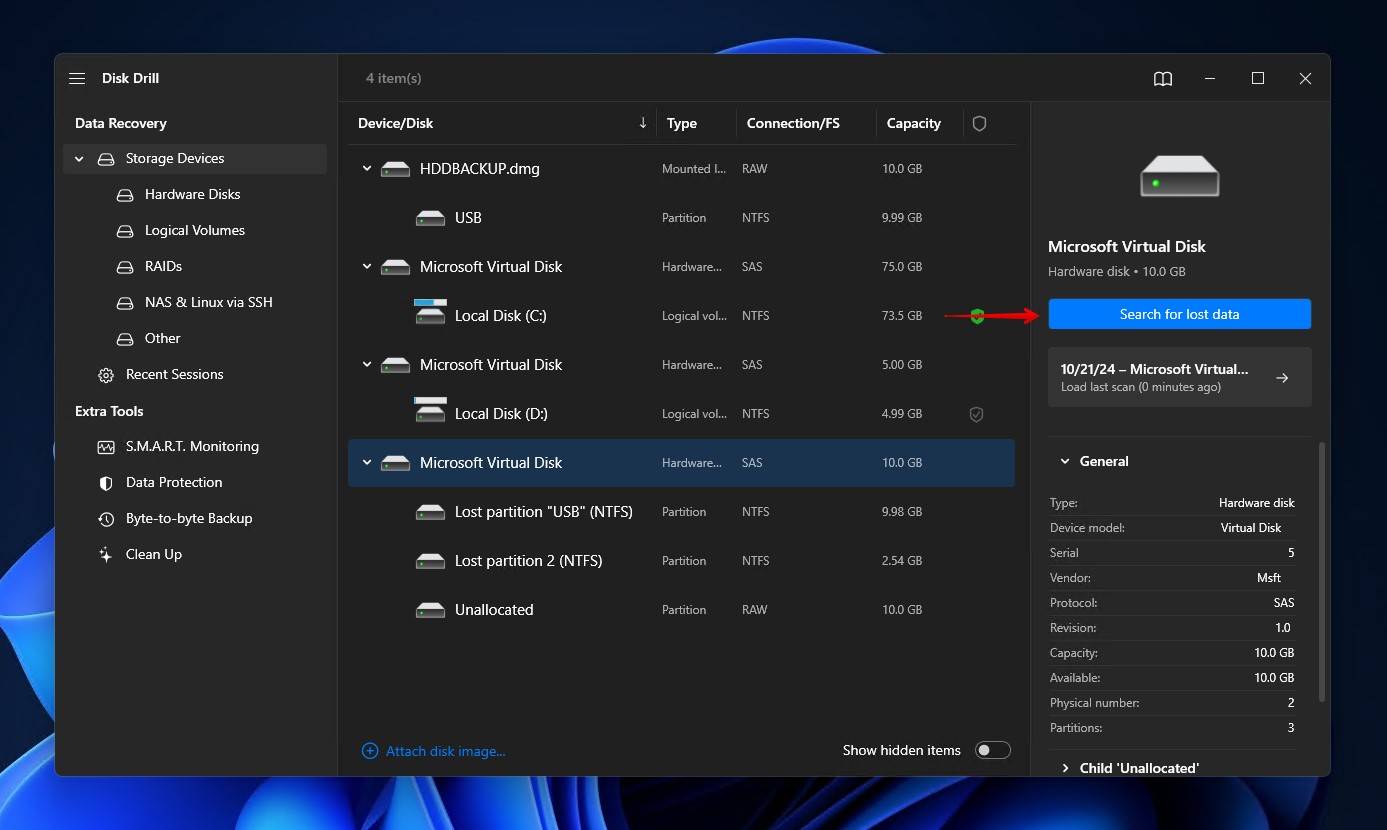The width and height of the screenshot is (1387, 830).
Task: Click the USB partition drive icon
Action: pos(430,218)
